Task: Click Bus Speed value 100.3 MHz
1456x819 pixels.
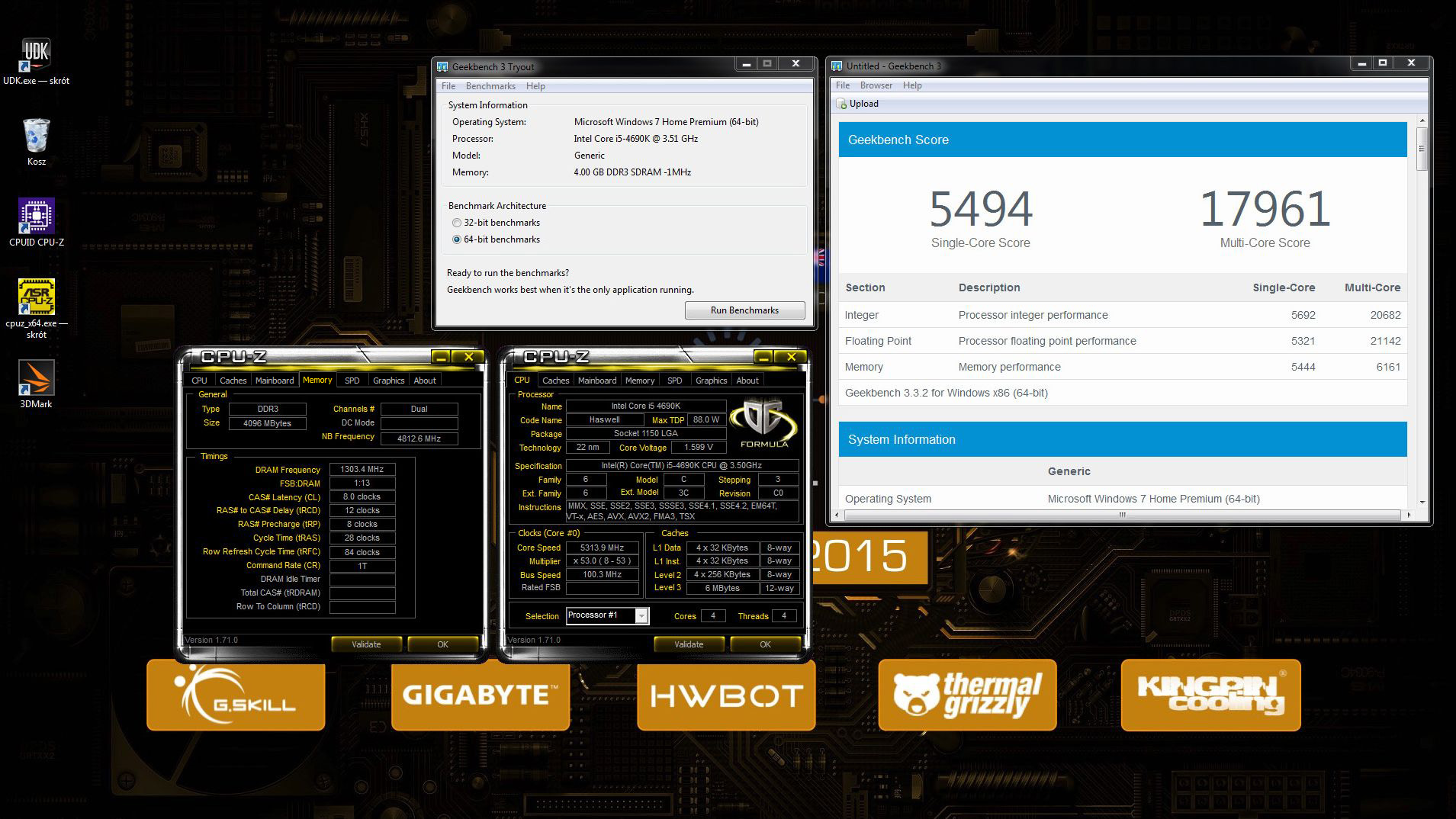Action: 602,575
